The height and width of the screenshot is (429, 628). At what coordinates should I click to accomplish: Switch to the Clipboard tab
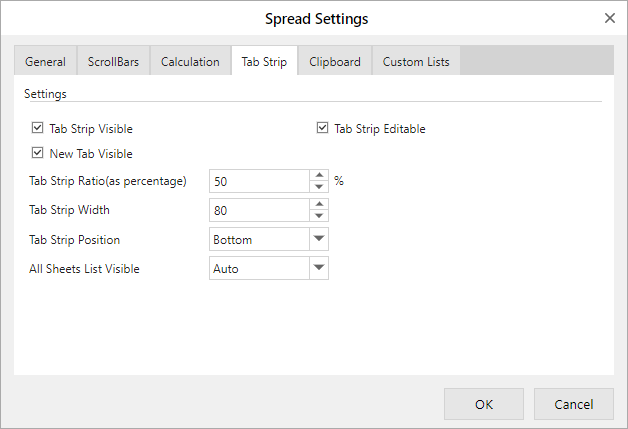click(335, 61)
